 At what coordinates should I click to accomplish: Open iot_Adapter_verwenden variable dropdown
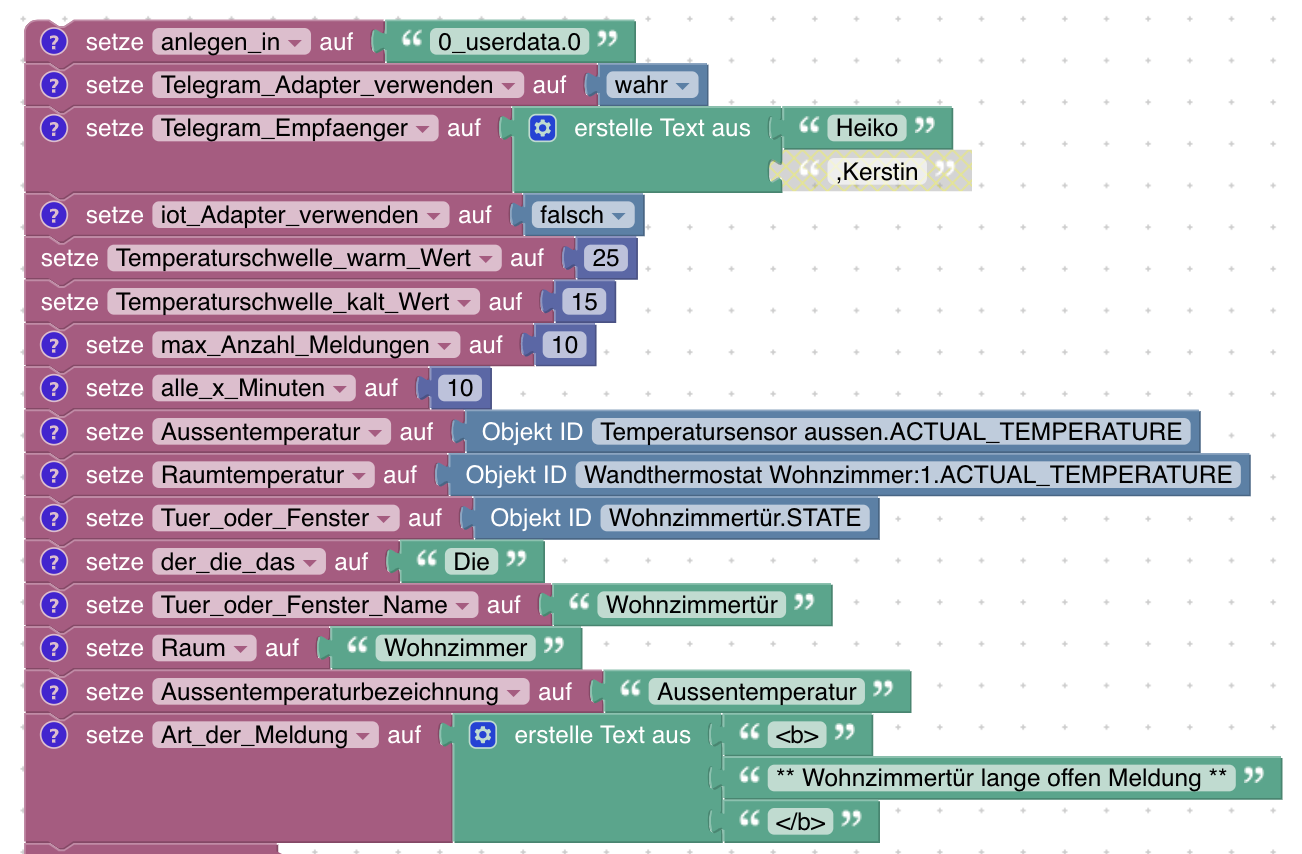pos(302,215)
